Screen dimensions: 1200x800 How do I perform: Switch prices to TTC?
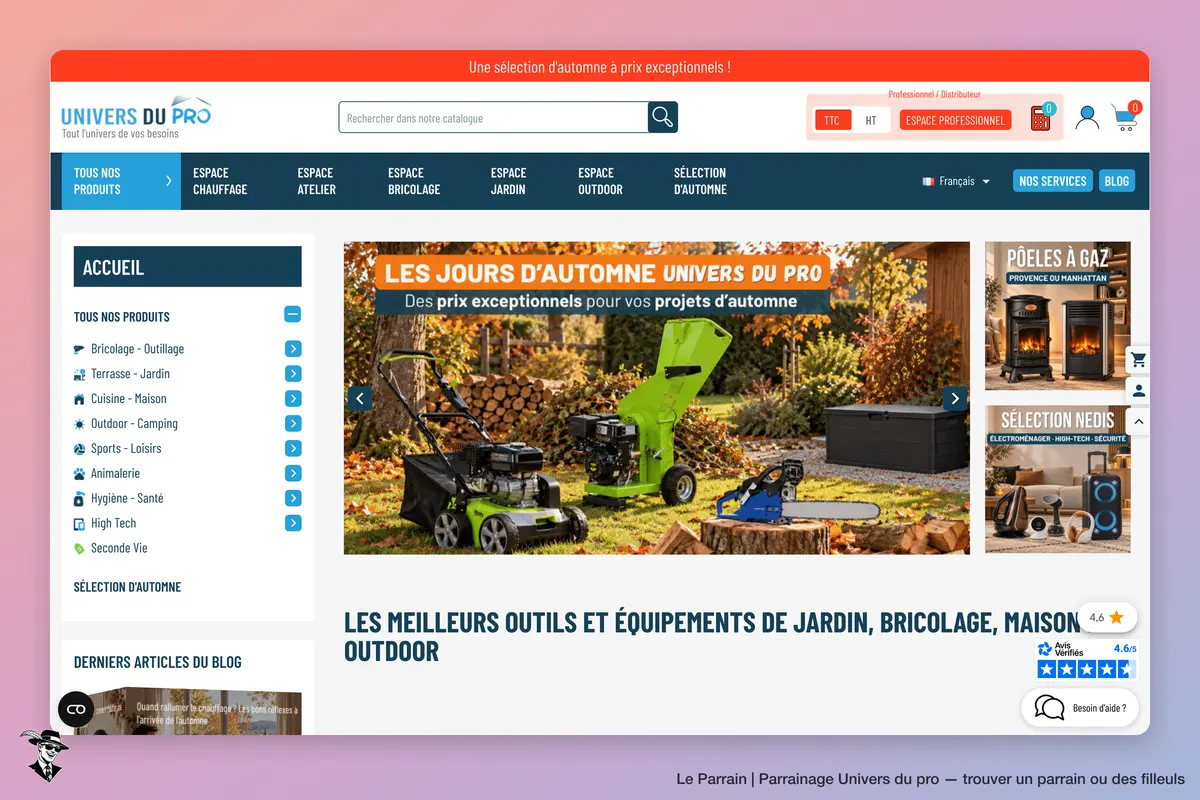point(832,120)
